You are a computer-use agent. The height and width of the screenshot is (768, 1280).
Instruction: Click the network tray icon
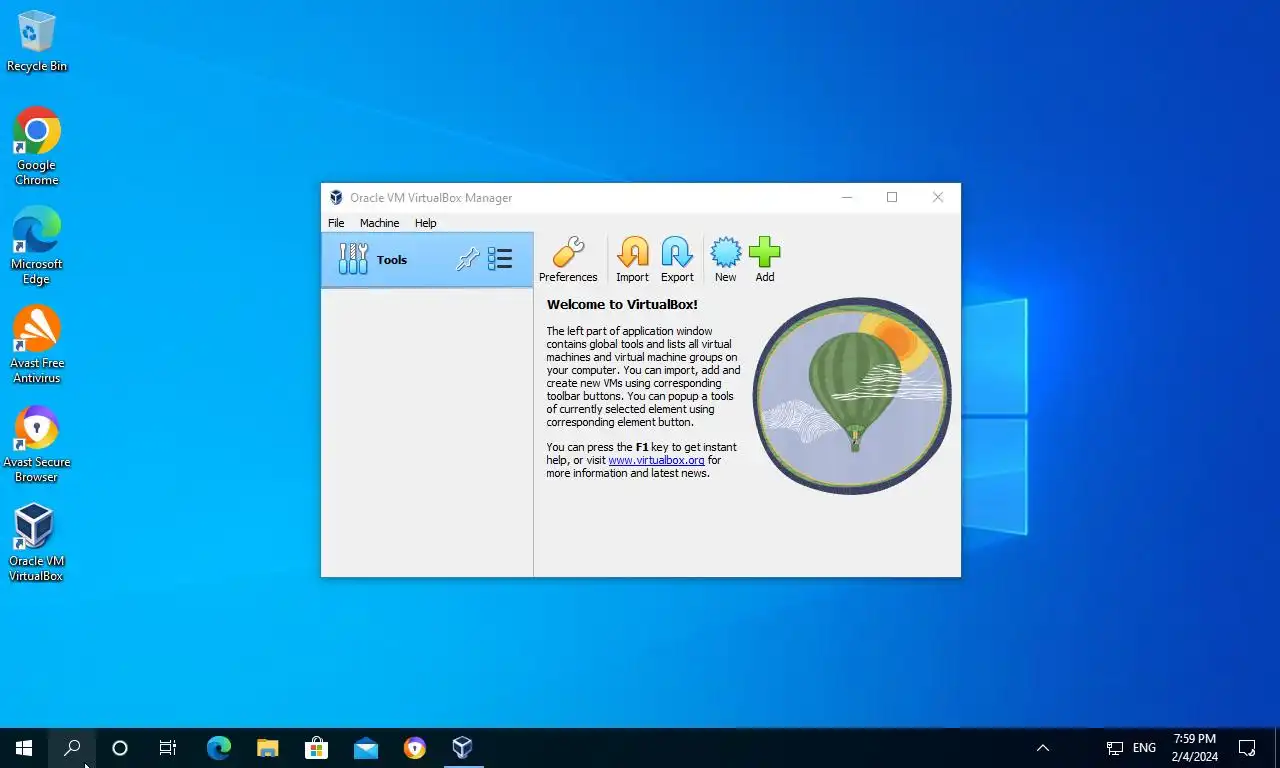pos(1115,748)
